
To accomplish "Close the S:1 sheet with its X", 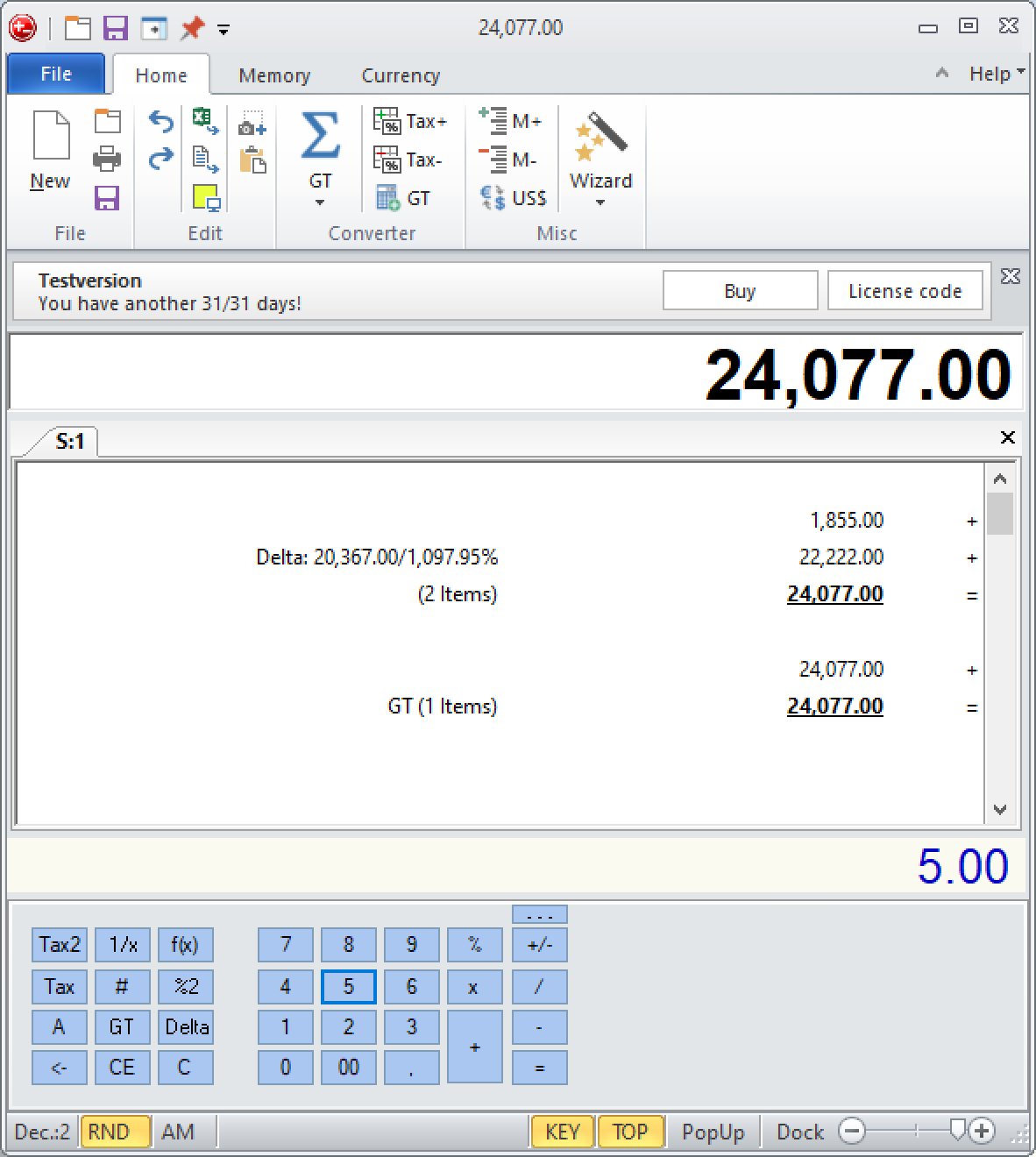I will tap(1008, 437).
